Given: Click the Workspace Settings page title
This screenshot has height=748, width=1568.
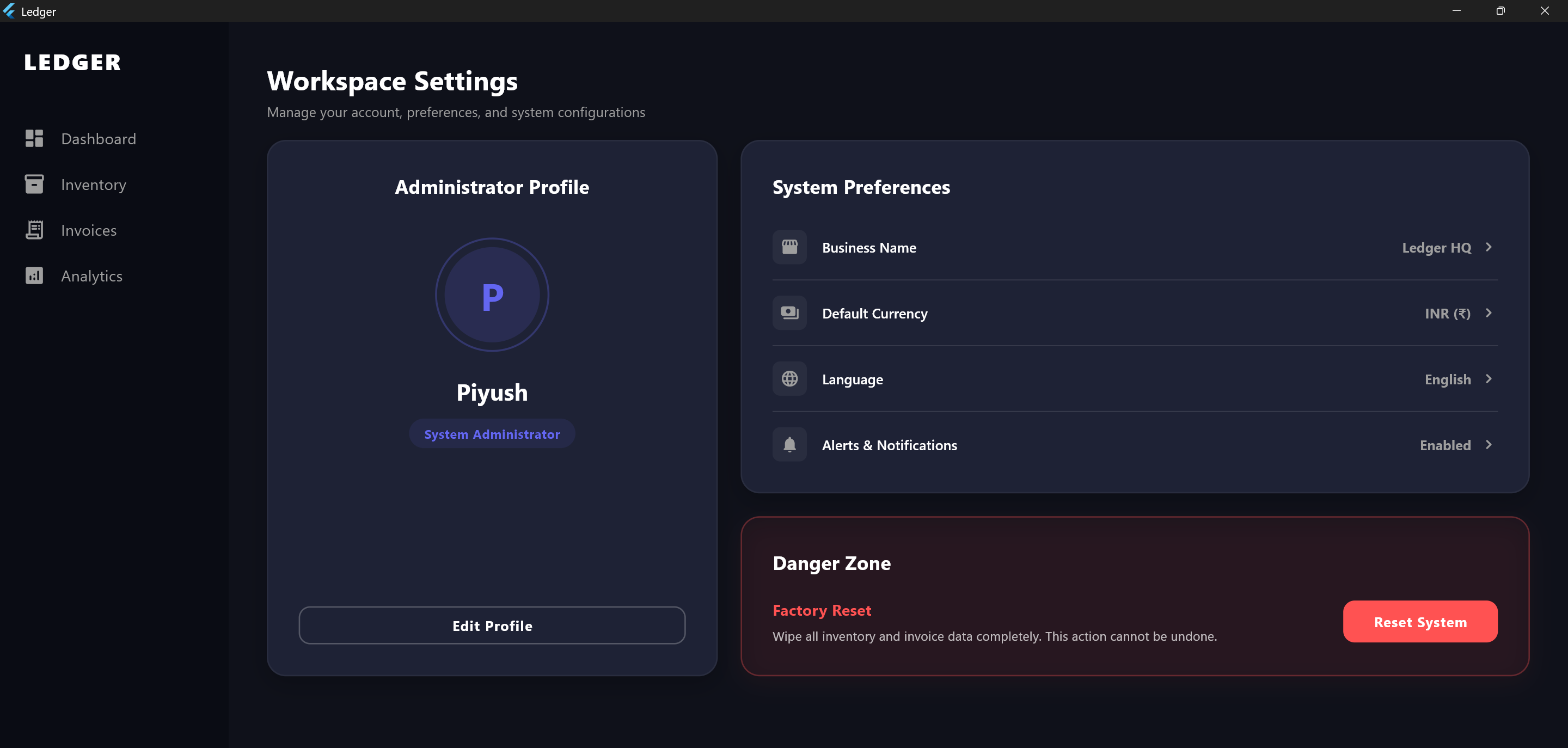Looking at the screenshot, I should pos(392,81).
